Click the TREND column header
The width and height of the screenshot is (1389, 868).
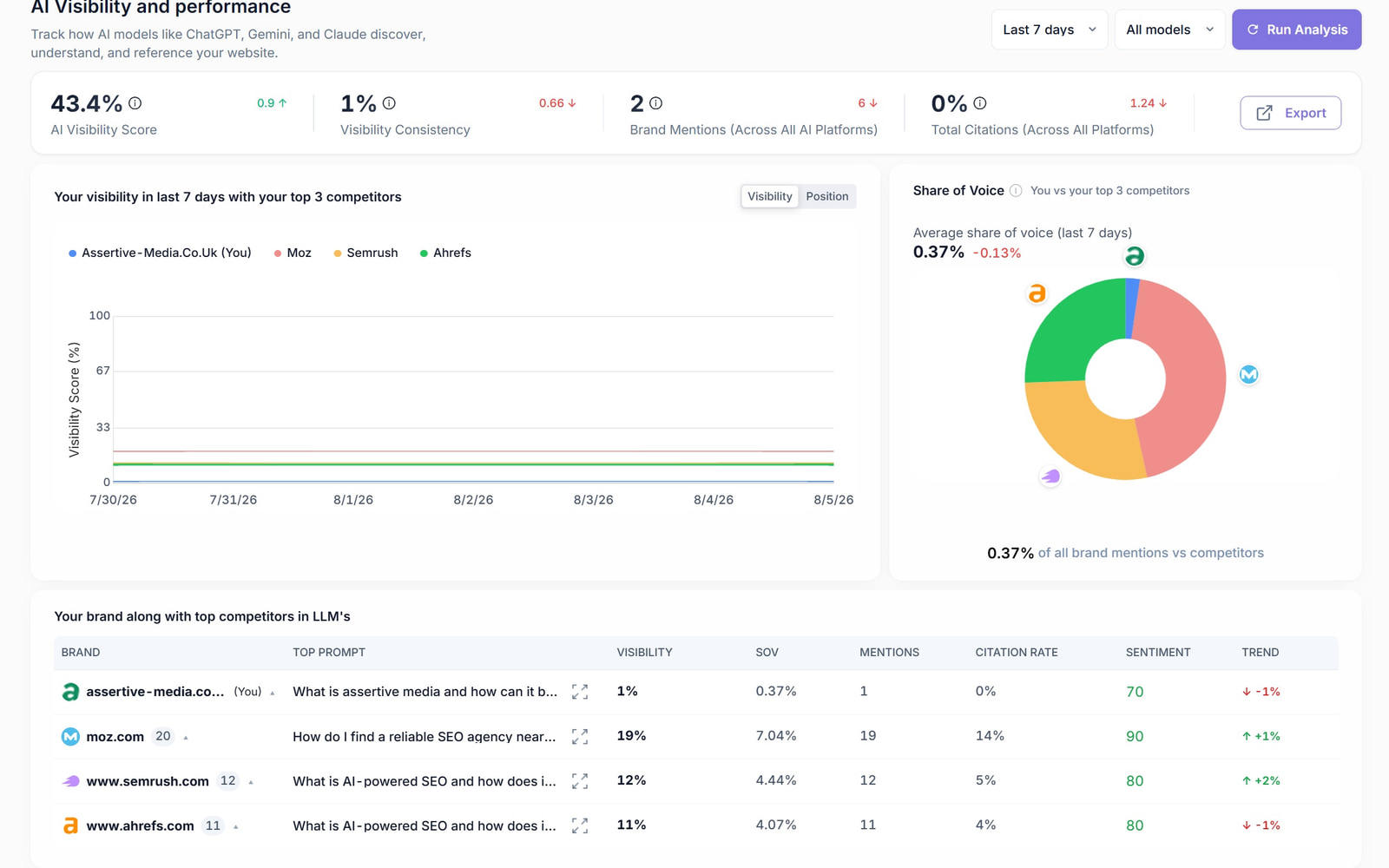coord(1260,652)
